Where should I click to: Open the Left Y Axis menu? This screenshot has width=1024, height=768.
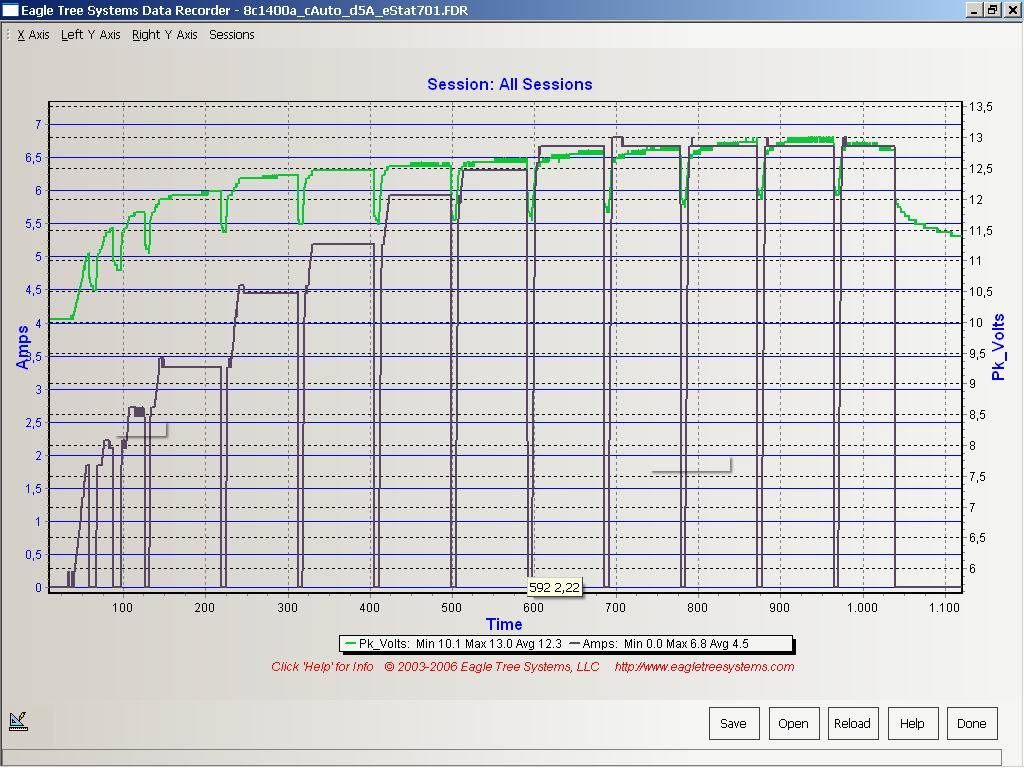pyautogui.click(x=90, y=35)
